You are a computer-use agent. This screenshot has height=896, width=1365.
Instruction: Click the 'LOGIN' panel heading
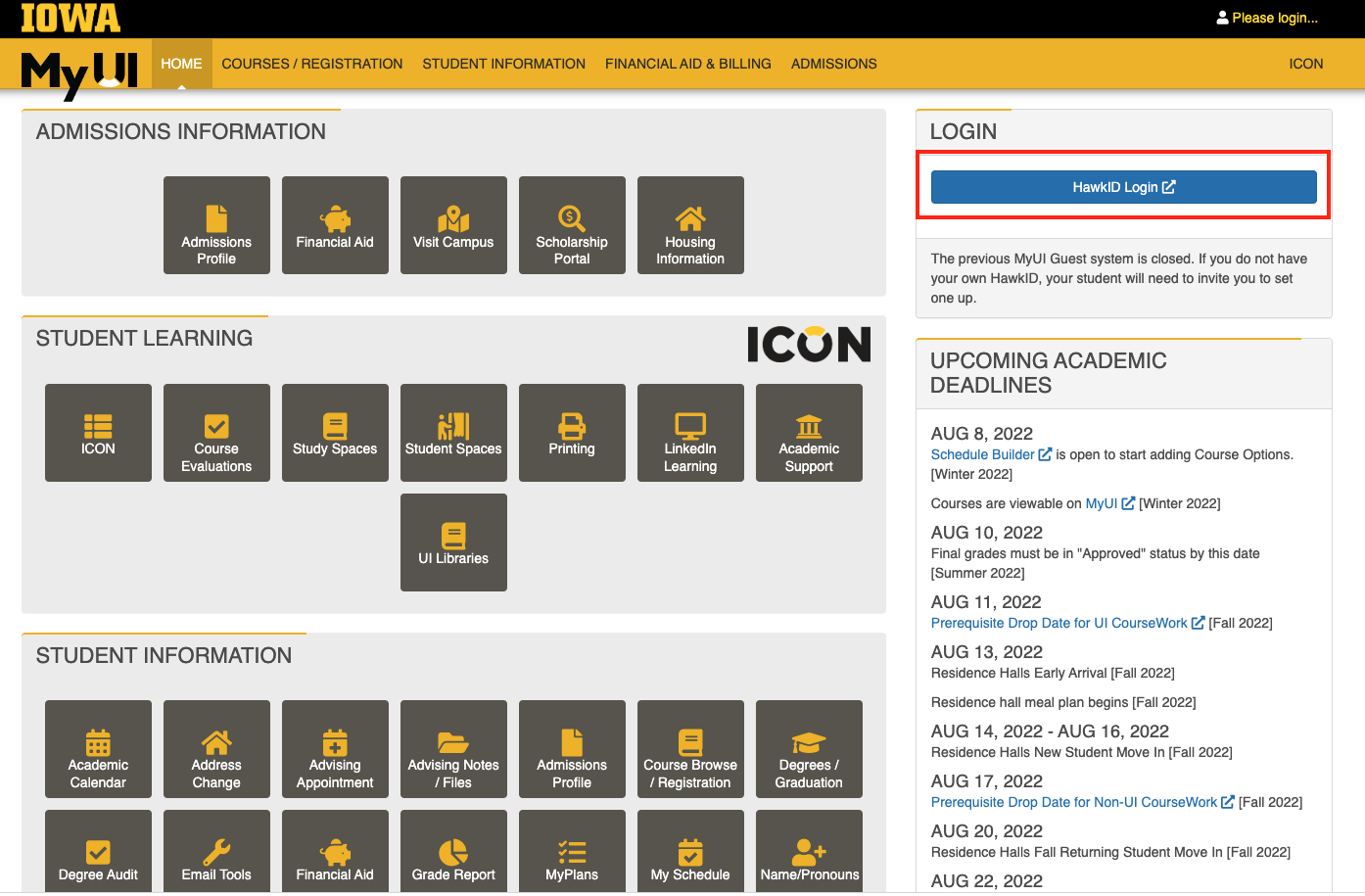click(x=964, y=132)
